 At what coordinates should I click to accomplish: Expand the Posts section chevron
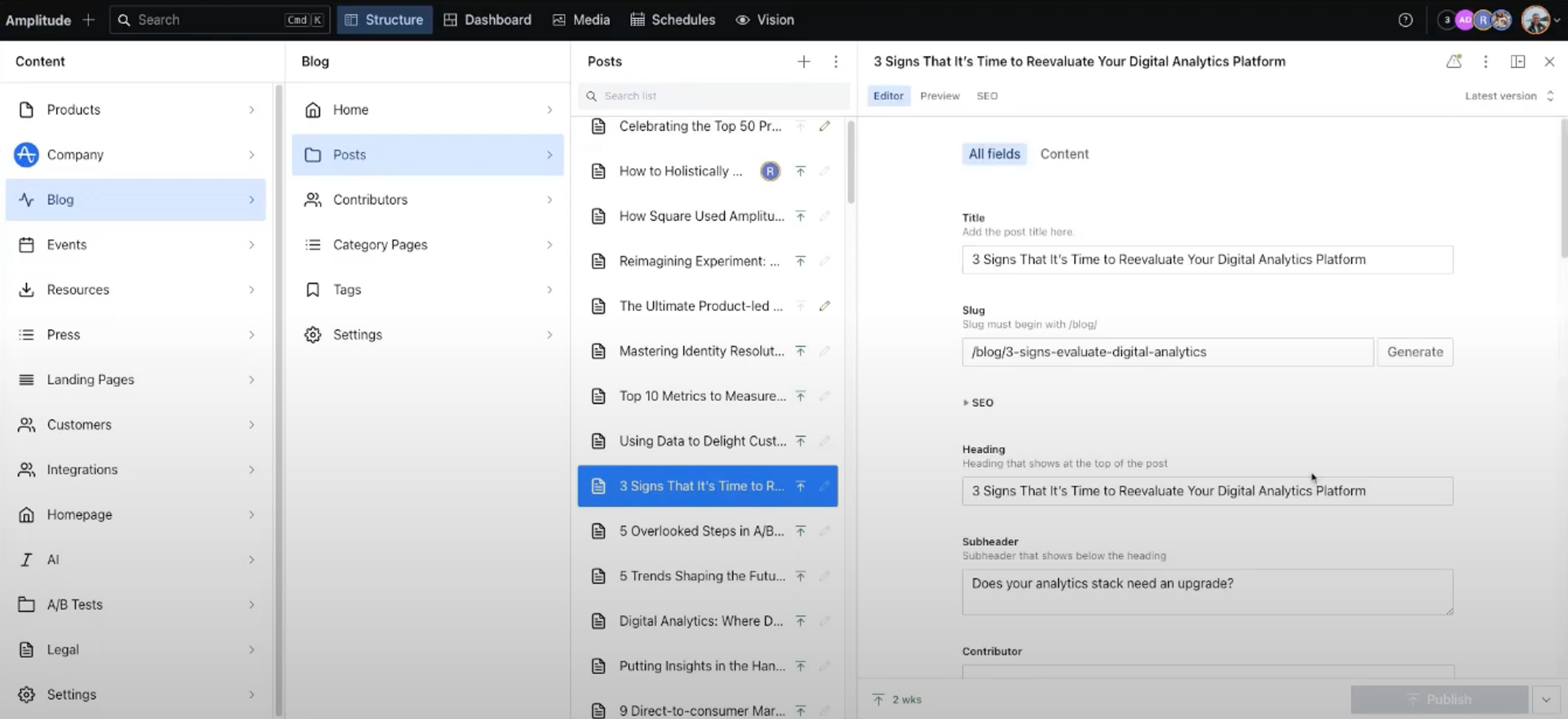tap(549, 154)
